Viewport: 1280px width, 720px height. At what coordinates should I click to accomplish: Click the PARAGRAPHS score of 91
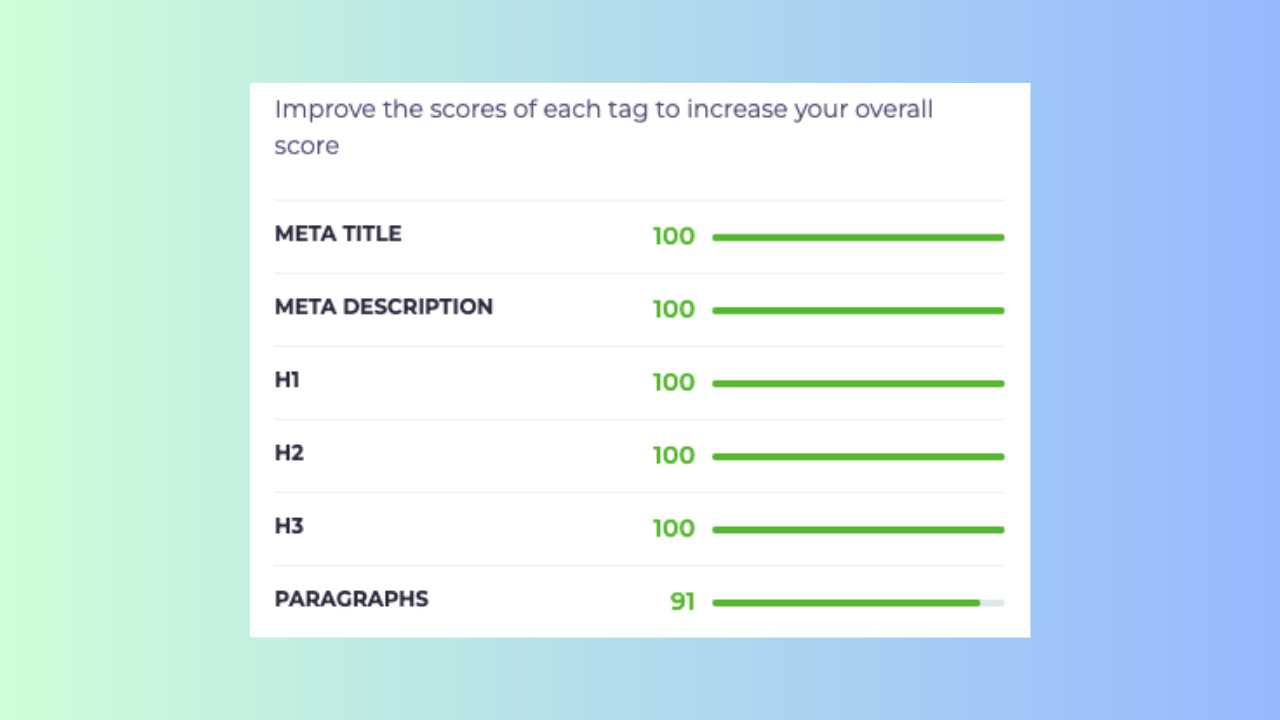pos(683,603)
